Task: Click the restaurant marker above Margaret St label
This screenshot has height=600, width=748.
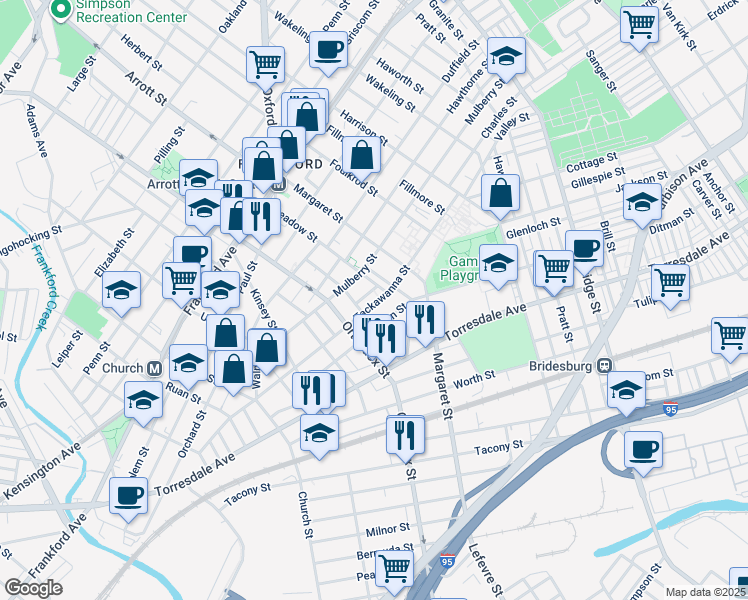Action: [x=426, y=320]
